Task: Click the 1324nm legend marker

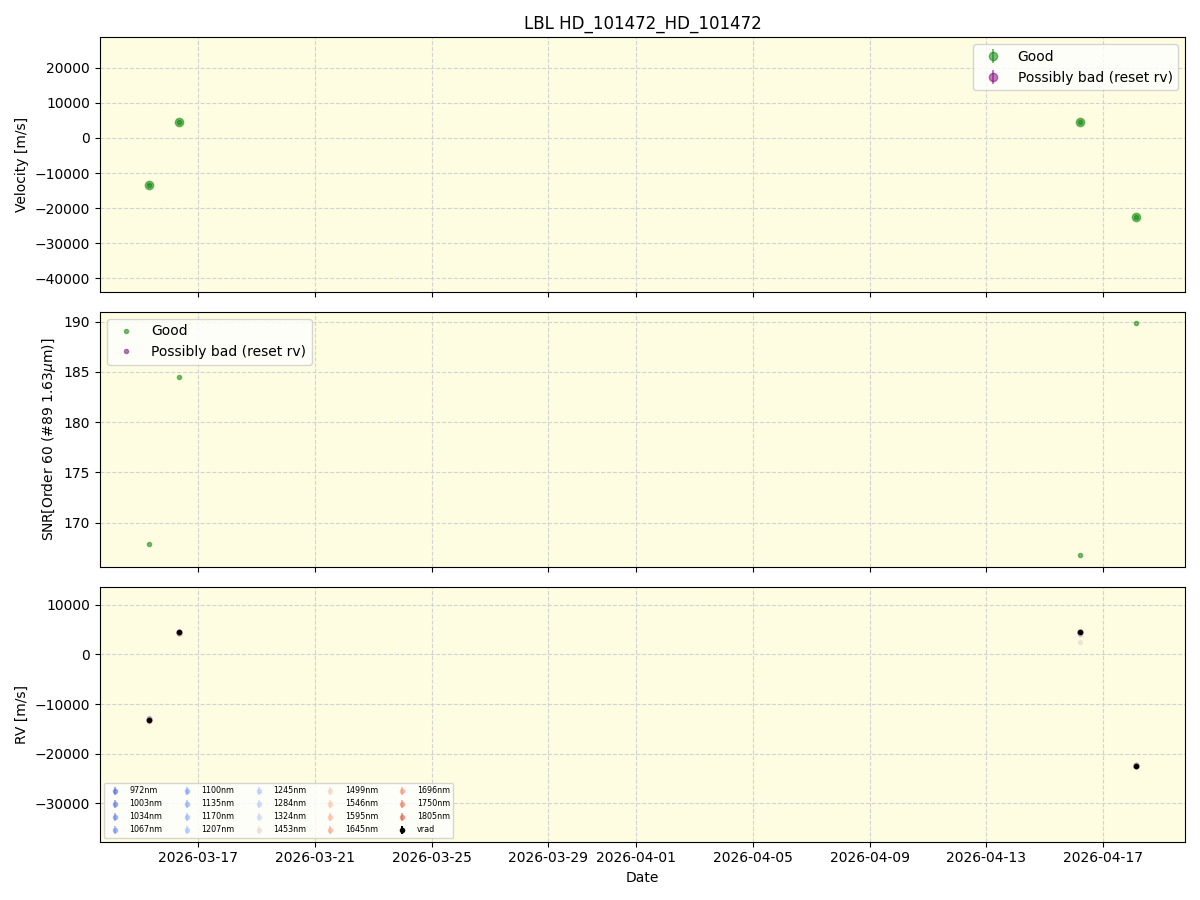Action: click(260, 817)
